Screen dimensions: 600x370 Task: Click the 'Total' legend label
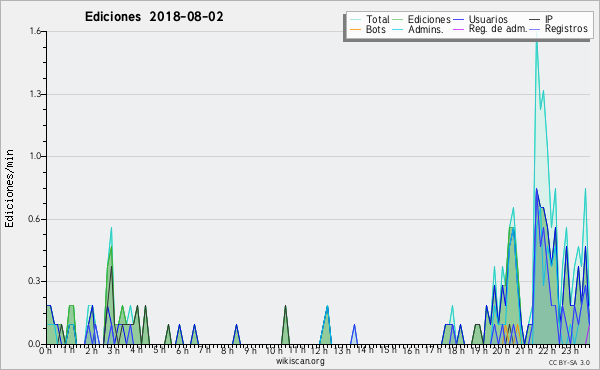377,19
